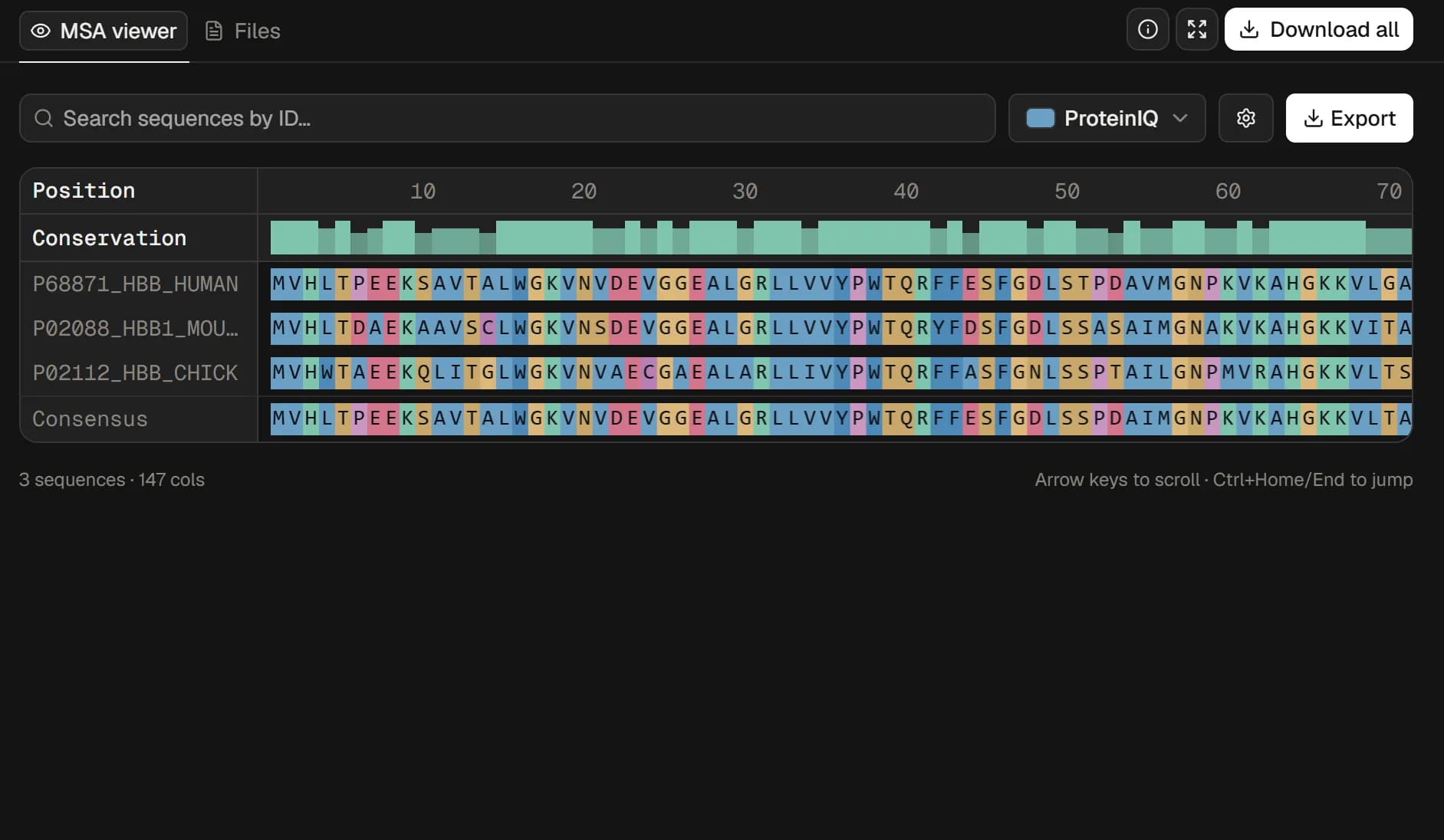Select the P02088_HBB1_MOU… sequence label
This screenshot has height=840, width=1444.
(135, 329)
